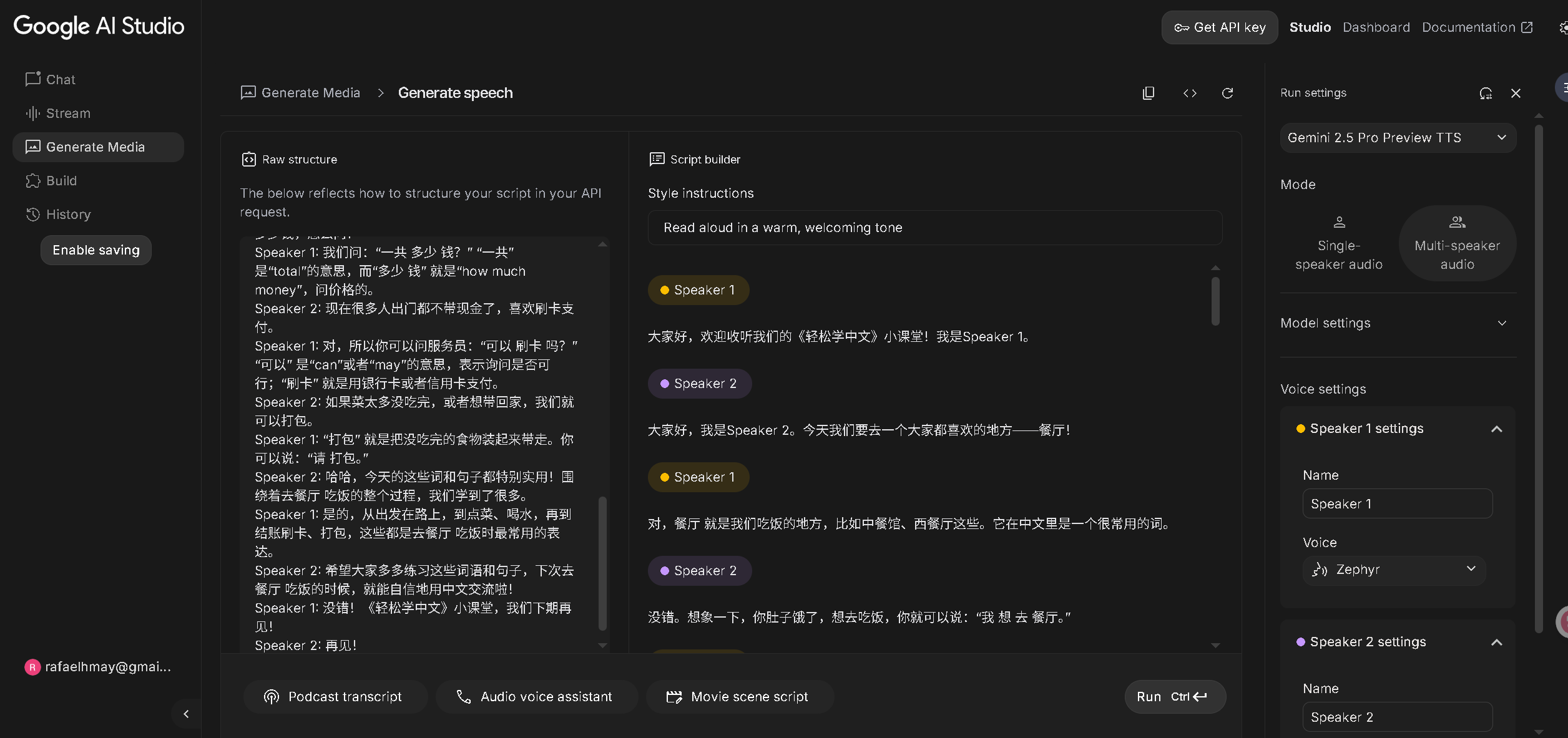Image resolution: width=1568 pixels, height=738 pixels.
Task: Close the Run settings panel
Action: pos(1516,93)
